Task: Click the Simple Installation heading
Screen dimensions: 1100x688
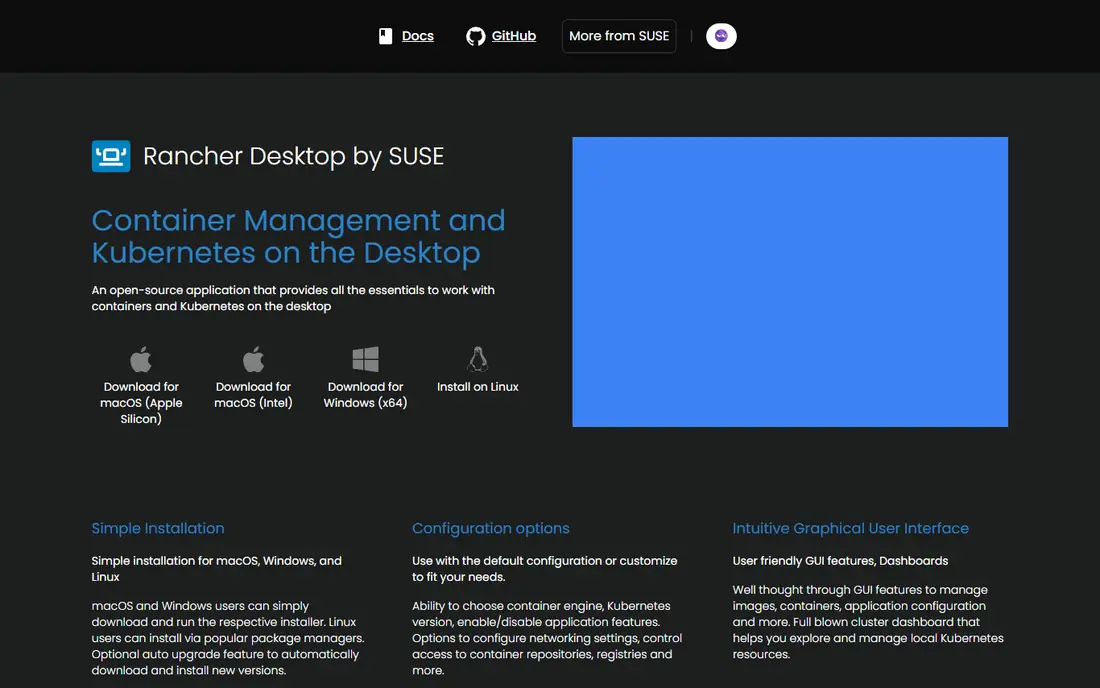Action: tap(158, 528)
